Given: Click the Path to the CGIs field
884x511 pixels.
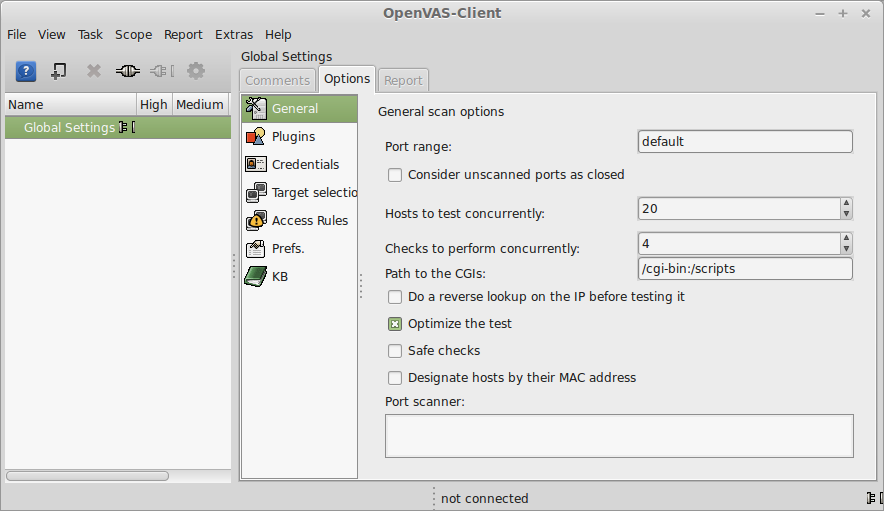Looking at the screenshot, I should (745, 268).
